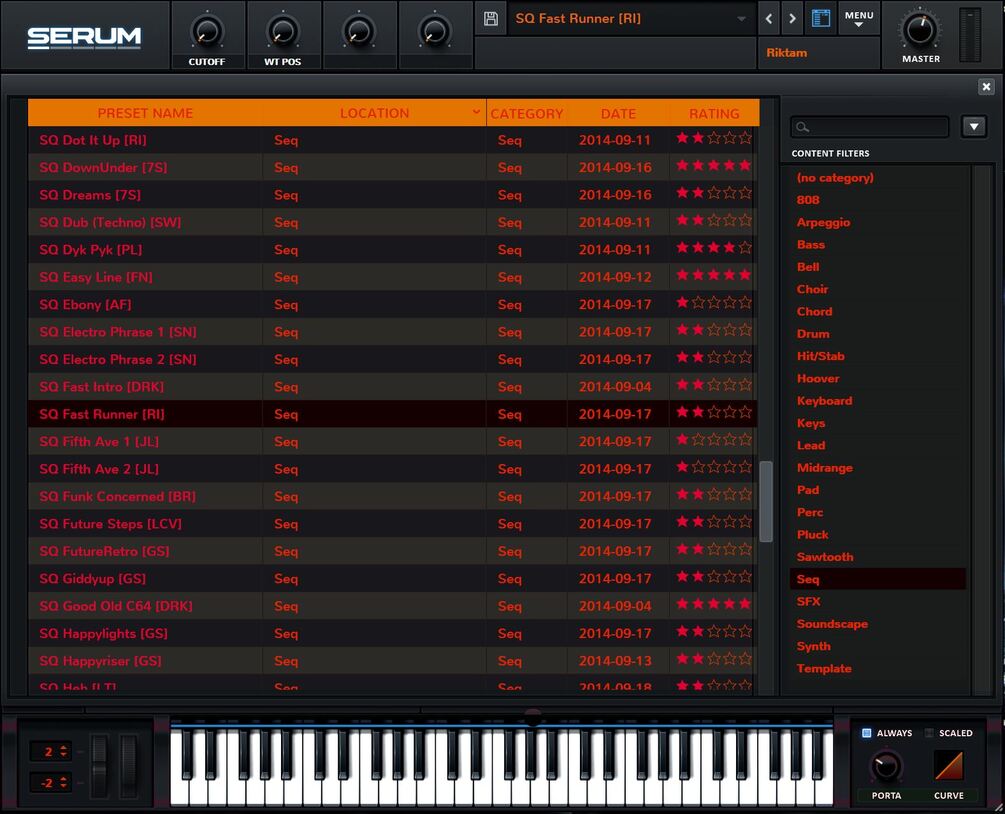Go to previous preset with left arrow
The image size is (1005, 814).
(768, 19)
